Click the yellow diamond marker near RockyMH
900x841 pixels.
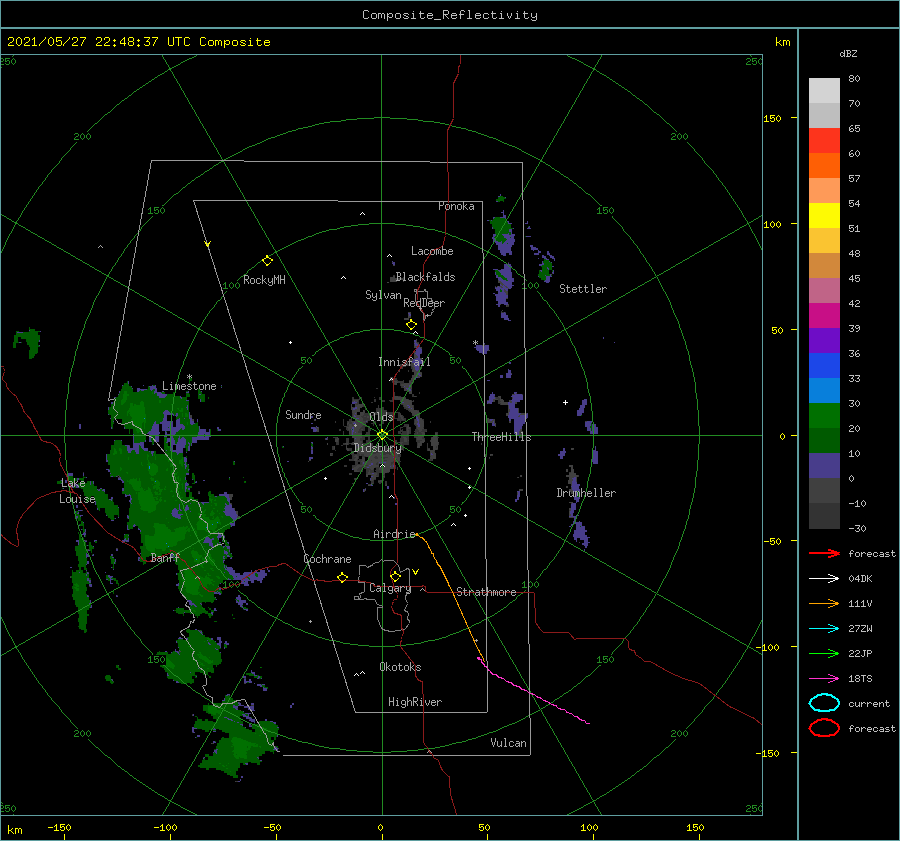[267, 261]
